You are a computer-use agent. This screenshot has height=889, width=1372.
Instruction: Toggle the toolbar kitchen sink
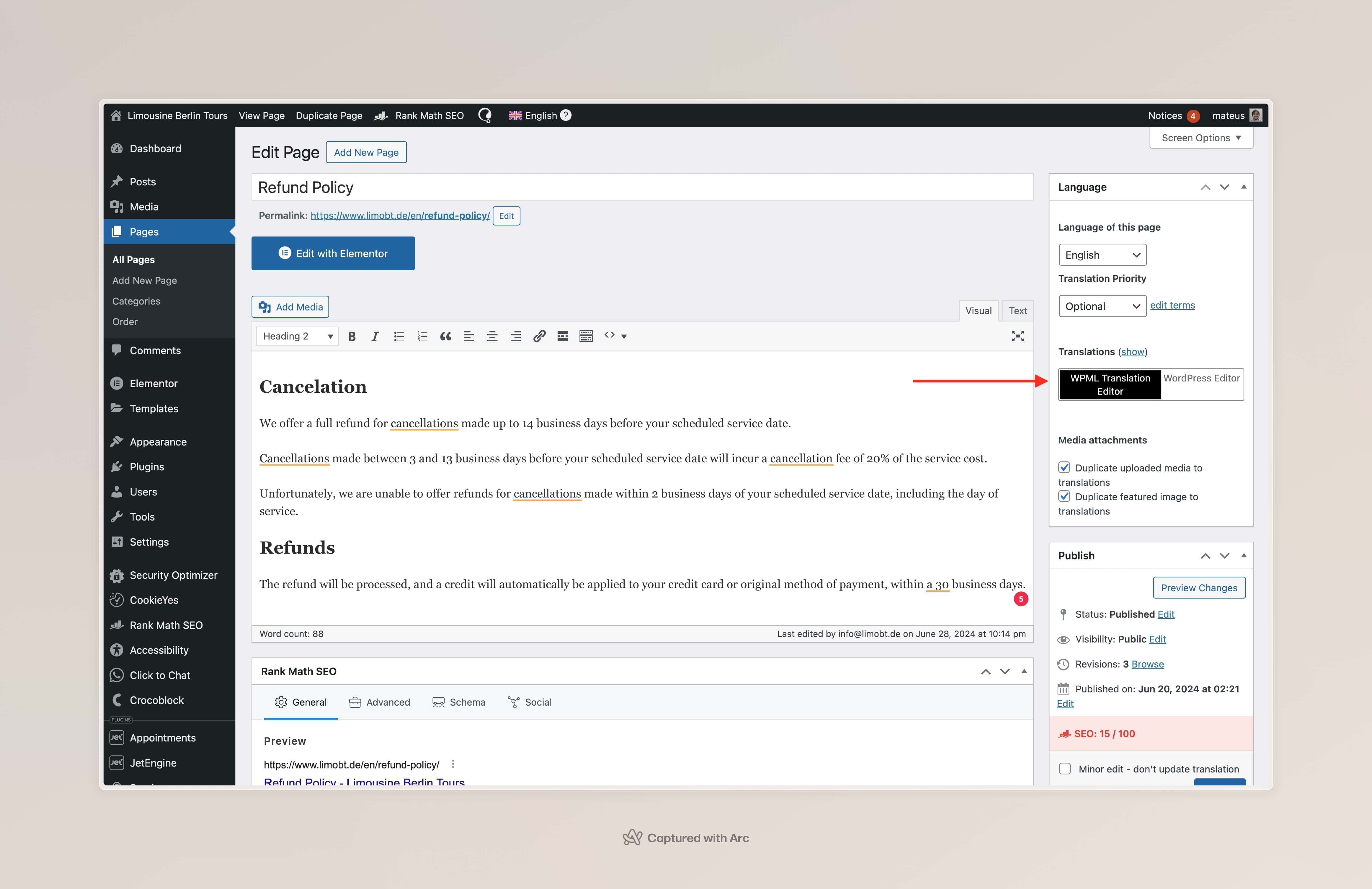coord(586,336)
